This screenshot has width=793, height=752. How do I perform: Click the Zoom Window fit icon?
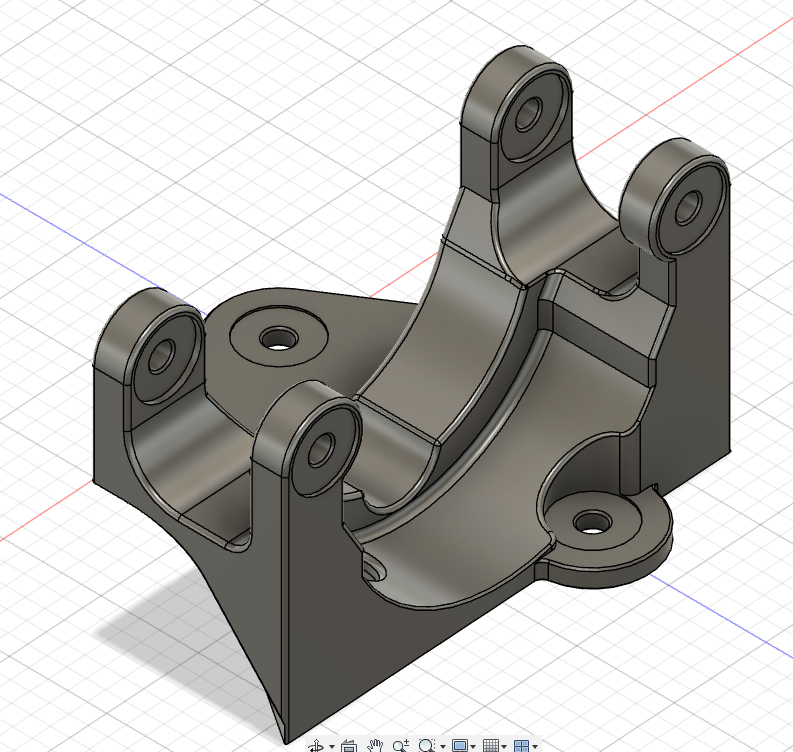427,745
